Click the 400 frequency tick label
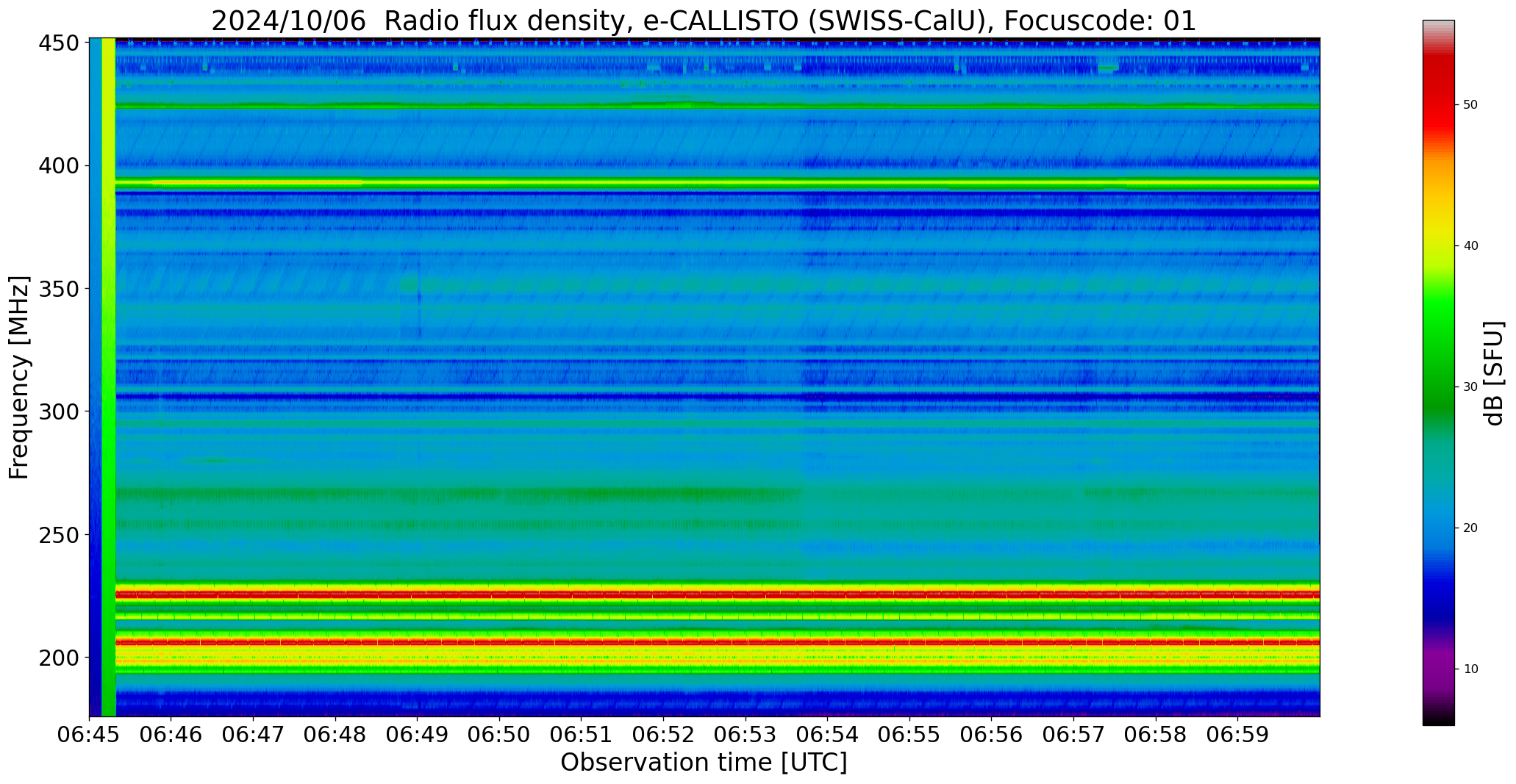 click(58, 166)
